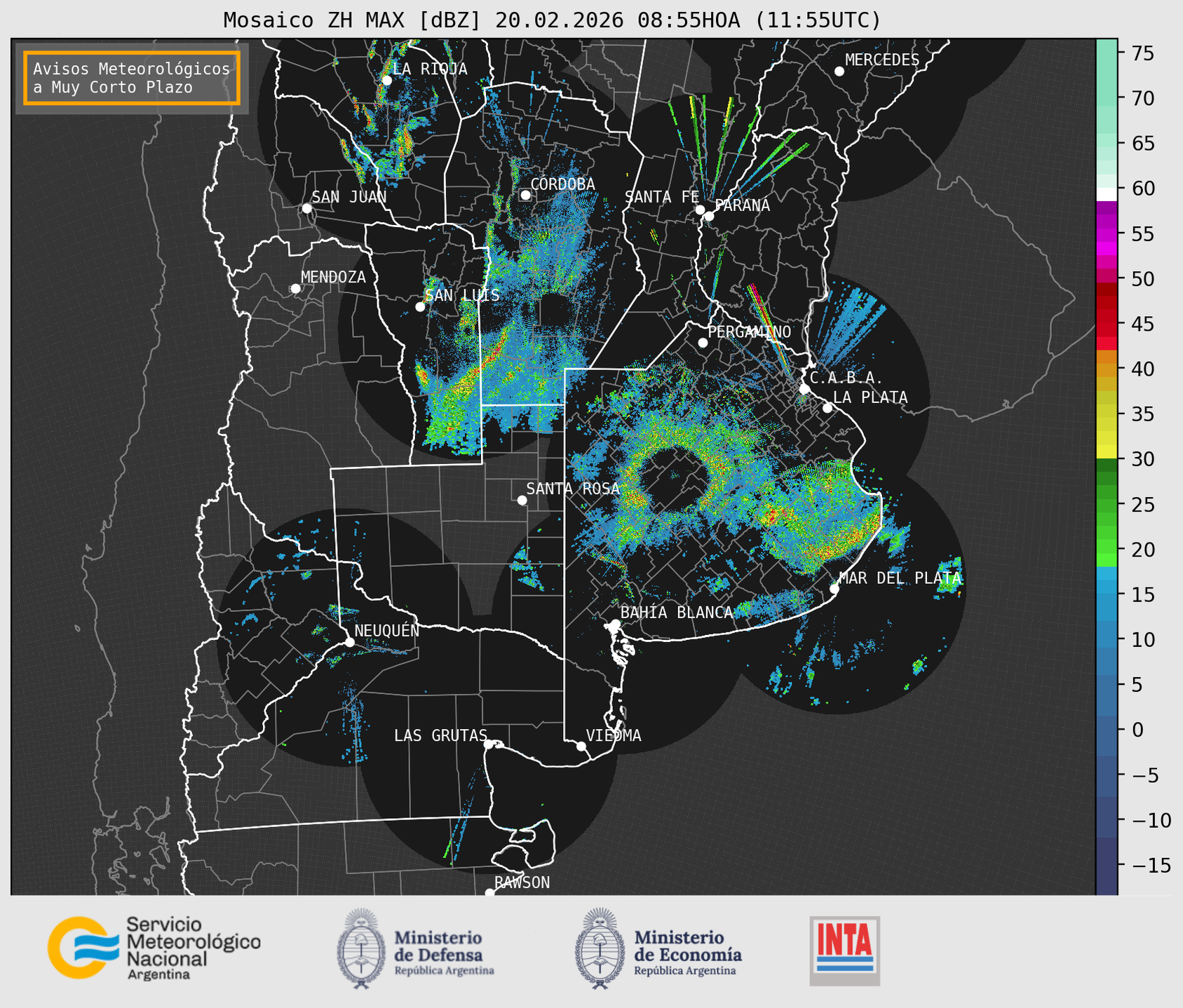This screenshot has width=1183, height=1008.
Task: Click the SANTA ROSA map label
Action: coord(573,489)
